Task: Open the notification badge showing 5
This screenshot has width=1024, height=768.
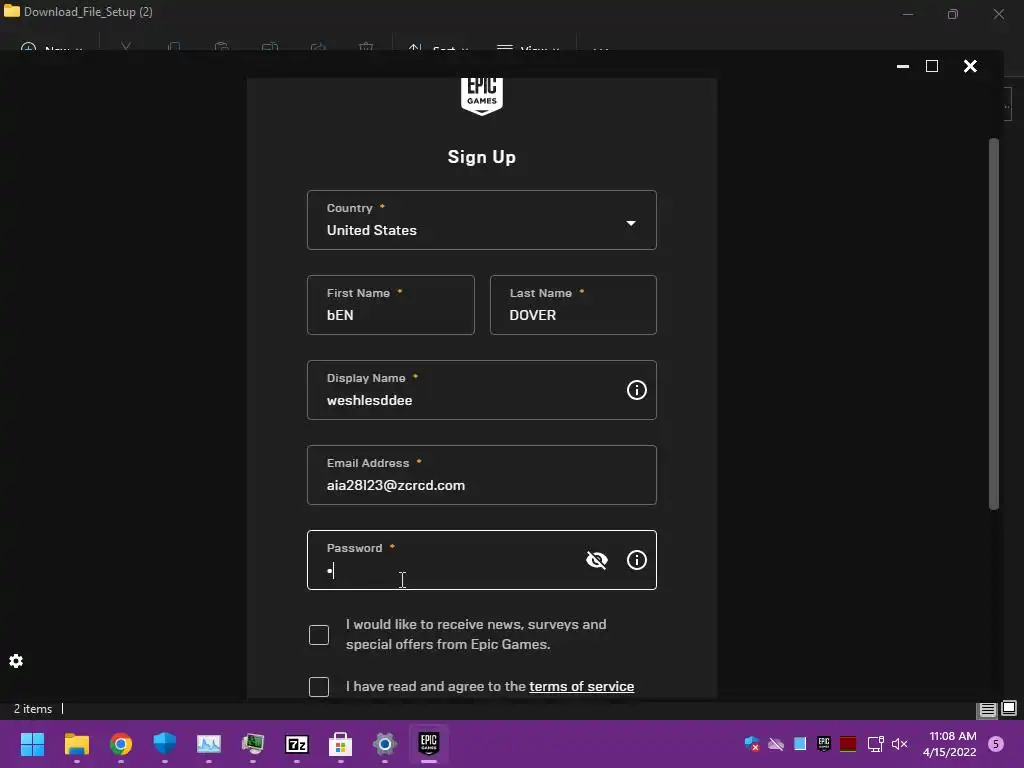Action: [996, 744]
